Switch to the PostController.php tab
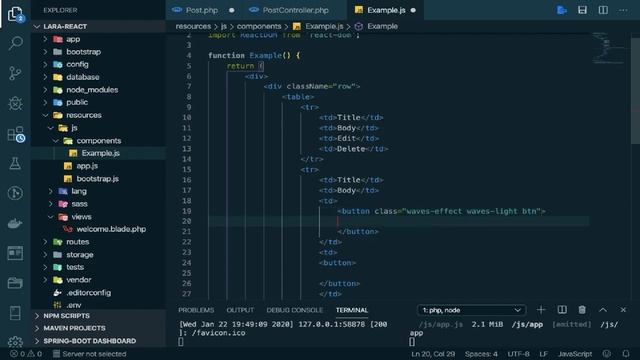The width and height of the screenshot is (640, 360). [296, 10]
